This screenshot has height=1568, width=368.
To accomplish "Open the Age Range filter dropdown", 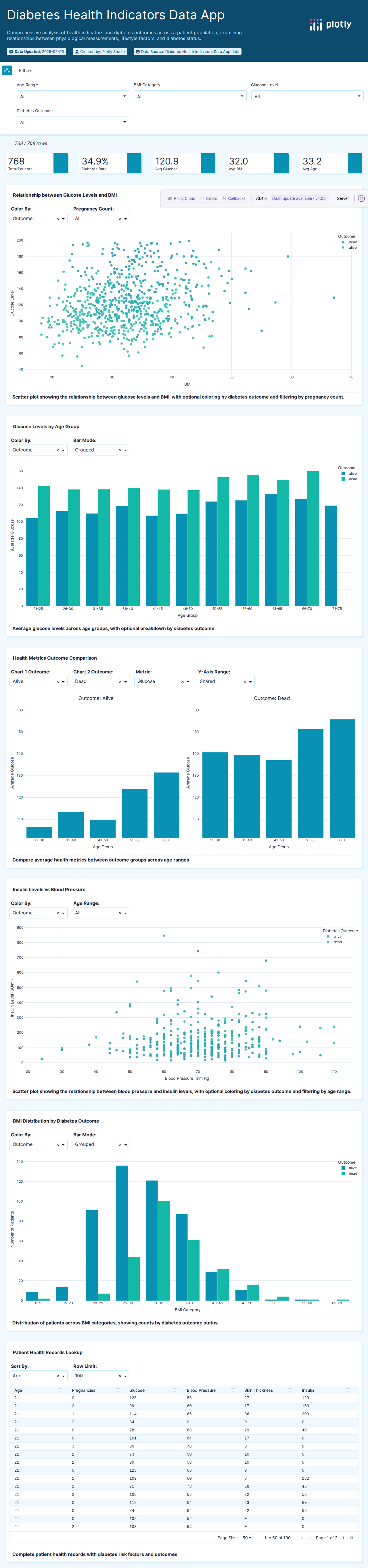I will pos(72,96).
